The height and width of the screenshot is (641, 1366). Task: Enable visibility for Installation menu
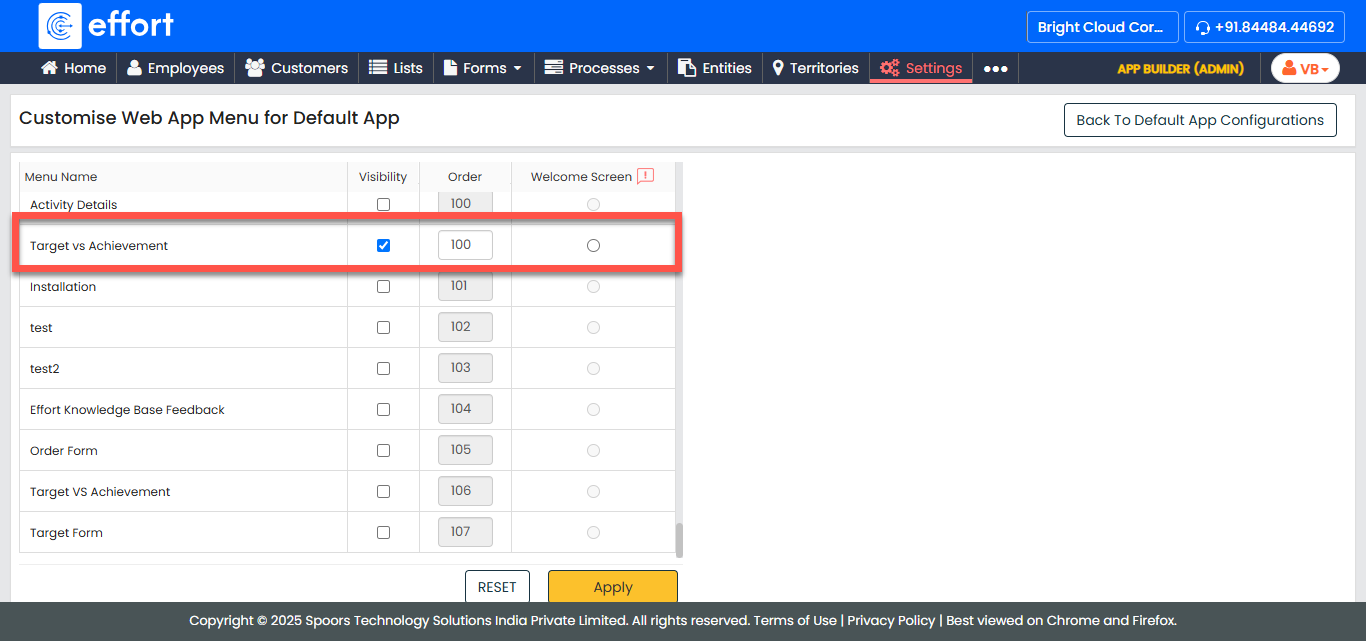383,287
